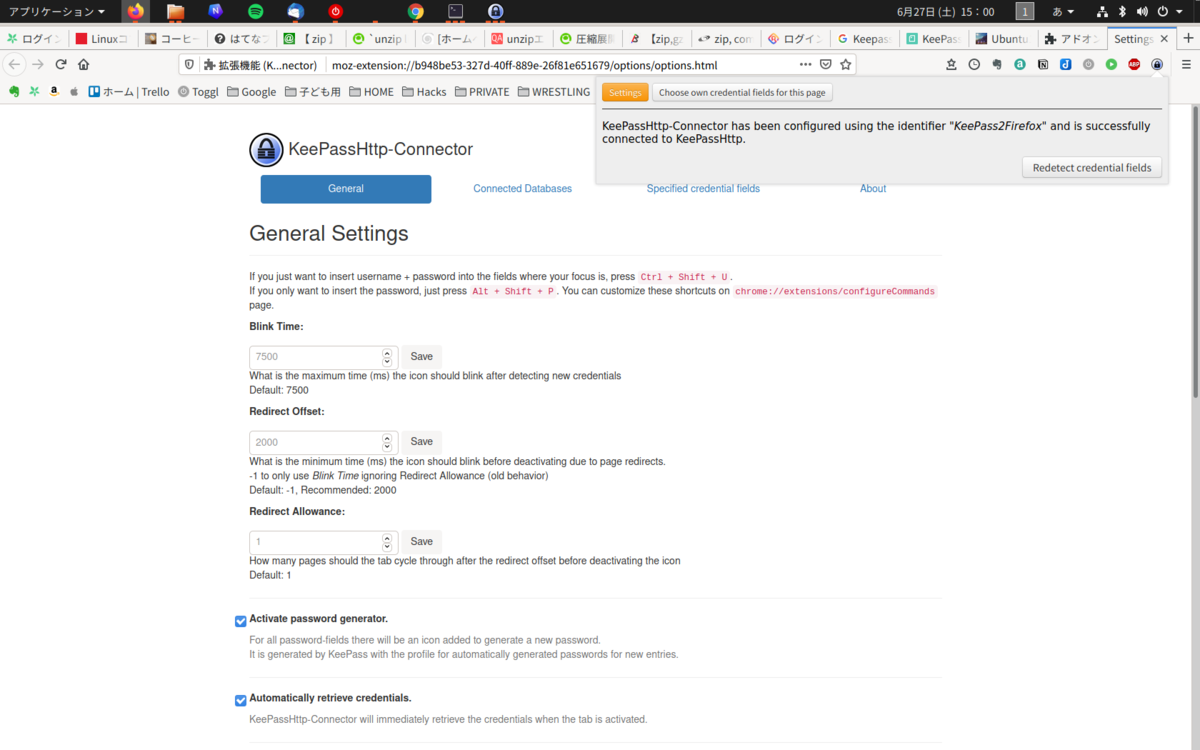Open KeePass lock app in top panel

495,12
